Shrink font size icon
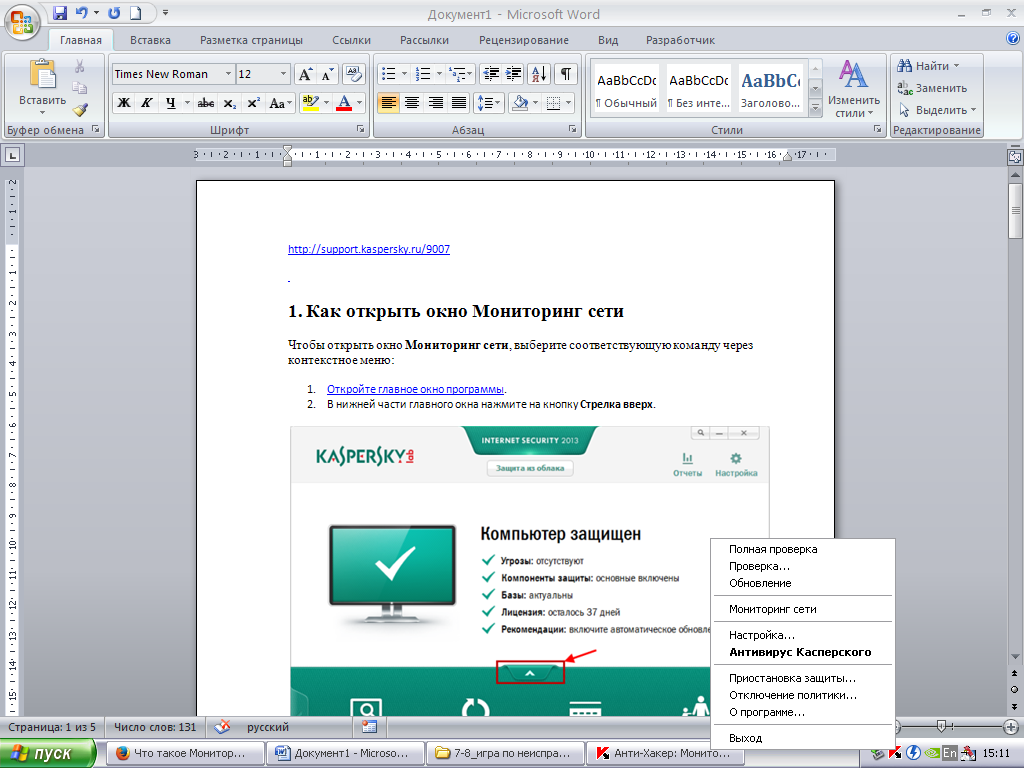1024x768 pixels. pos(327,74)
